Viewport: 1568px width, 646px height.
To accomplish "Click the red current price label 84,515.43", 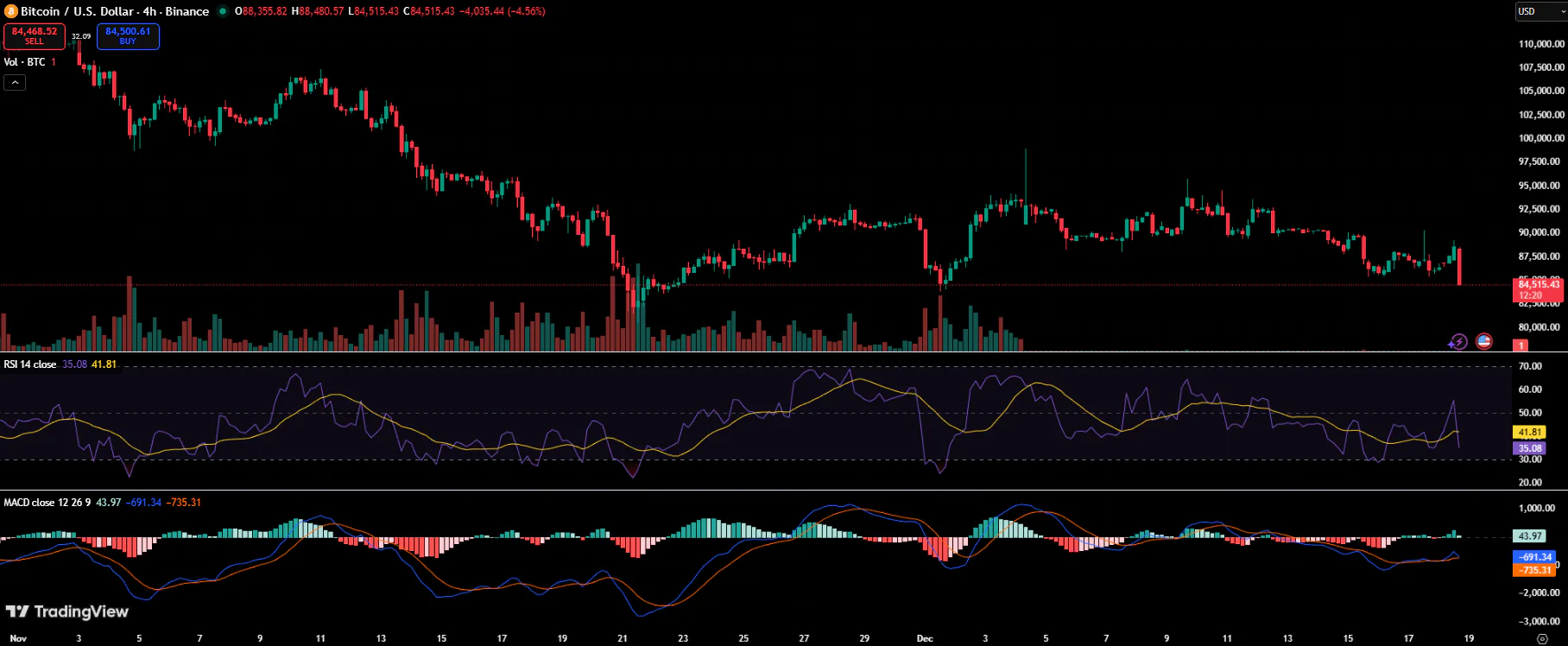I will click(1539, 284).
